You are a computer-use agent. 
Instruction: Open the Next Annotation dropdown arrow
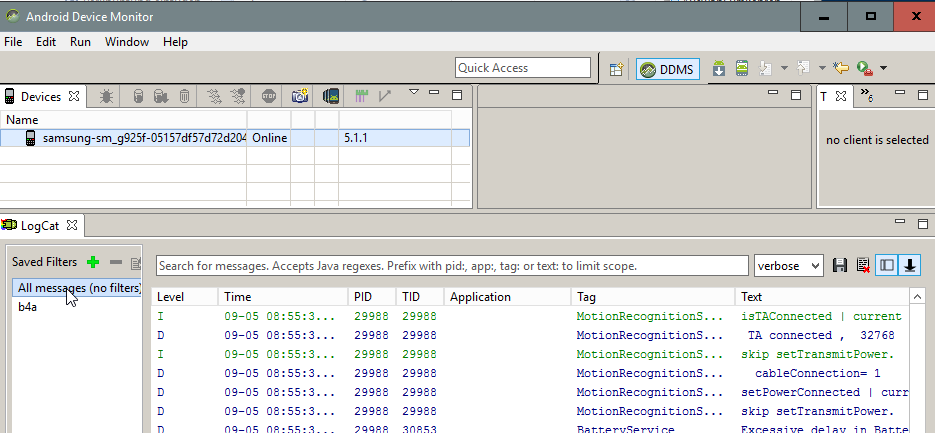(x=784, y=69)
